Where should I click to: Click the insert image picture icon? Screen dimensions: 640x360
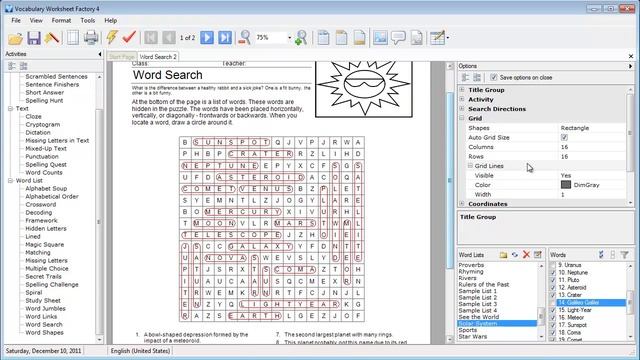pos(380,38)
